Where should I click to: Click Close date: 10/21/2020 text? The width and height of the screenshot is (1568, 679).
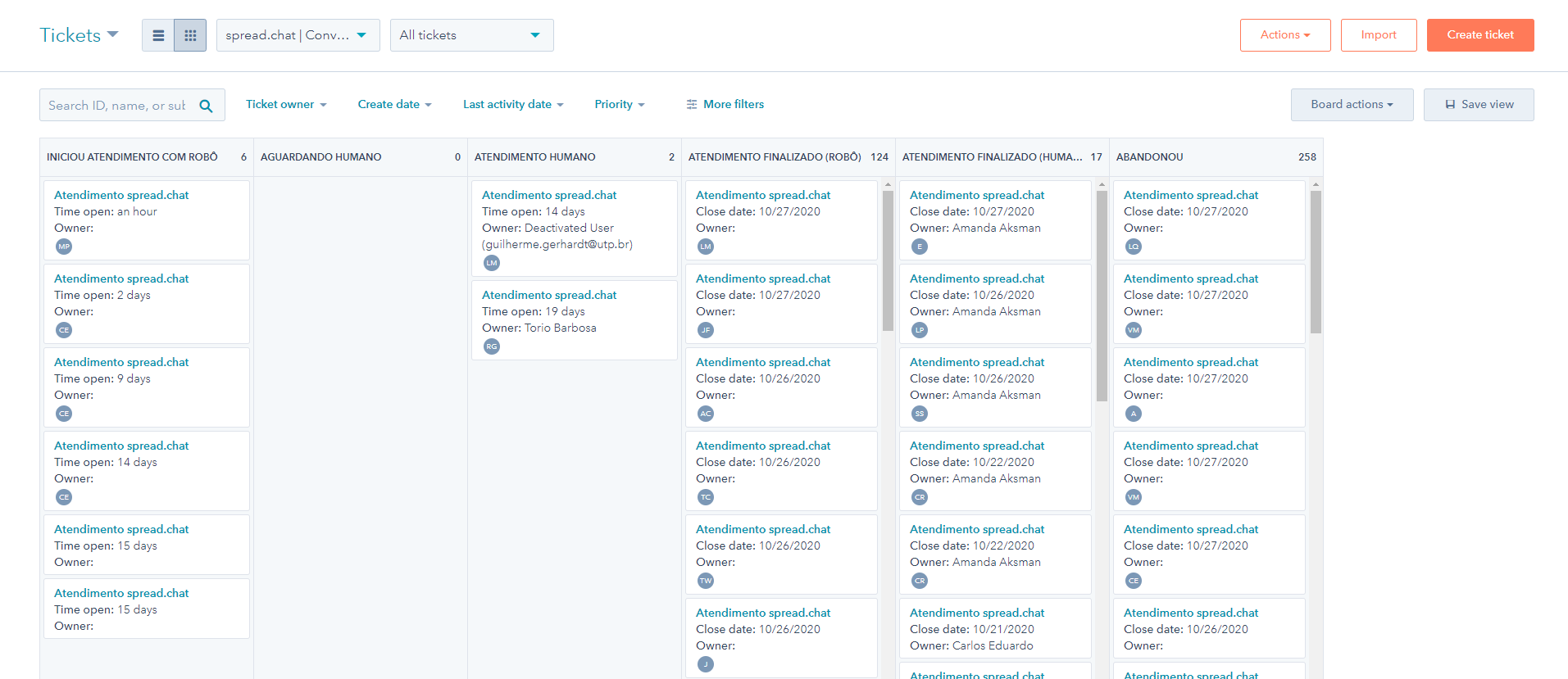tap(972, 629)
